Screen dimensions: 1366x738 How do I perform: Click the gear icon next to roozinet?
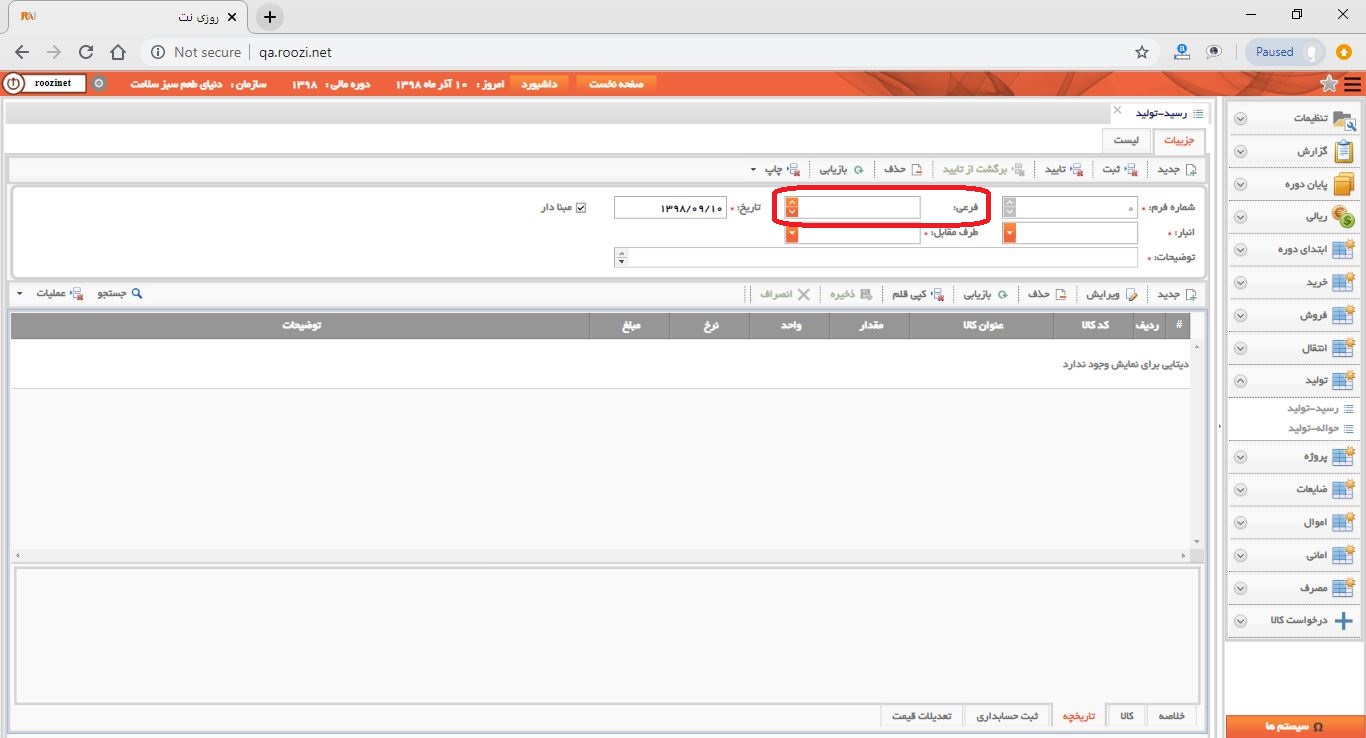click(98, 83)
